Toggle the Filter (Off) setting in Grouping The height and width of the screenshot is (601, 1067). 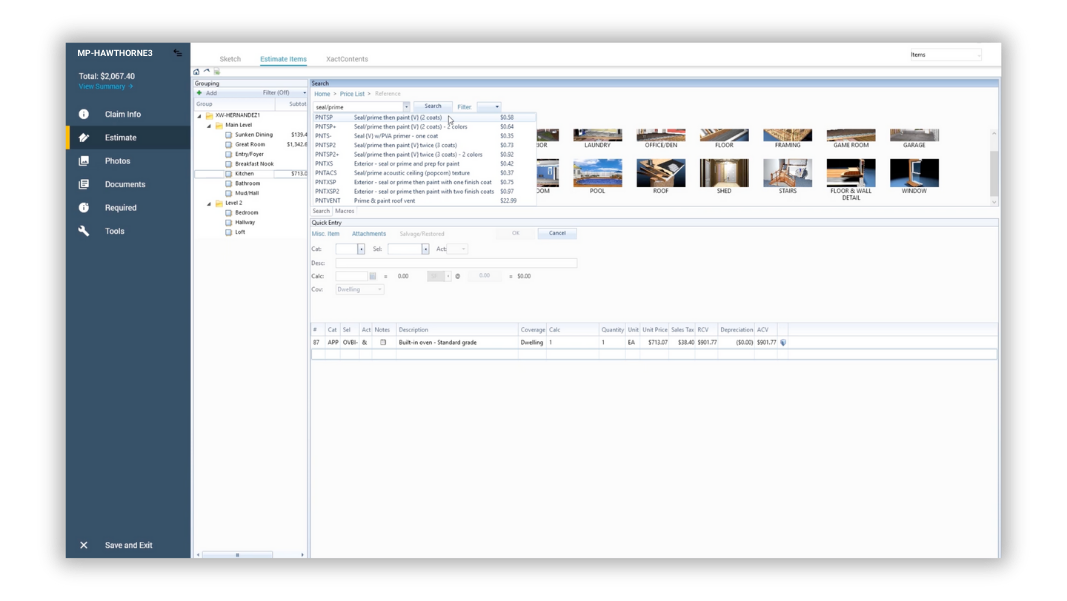(x=274, y=92)
